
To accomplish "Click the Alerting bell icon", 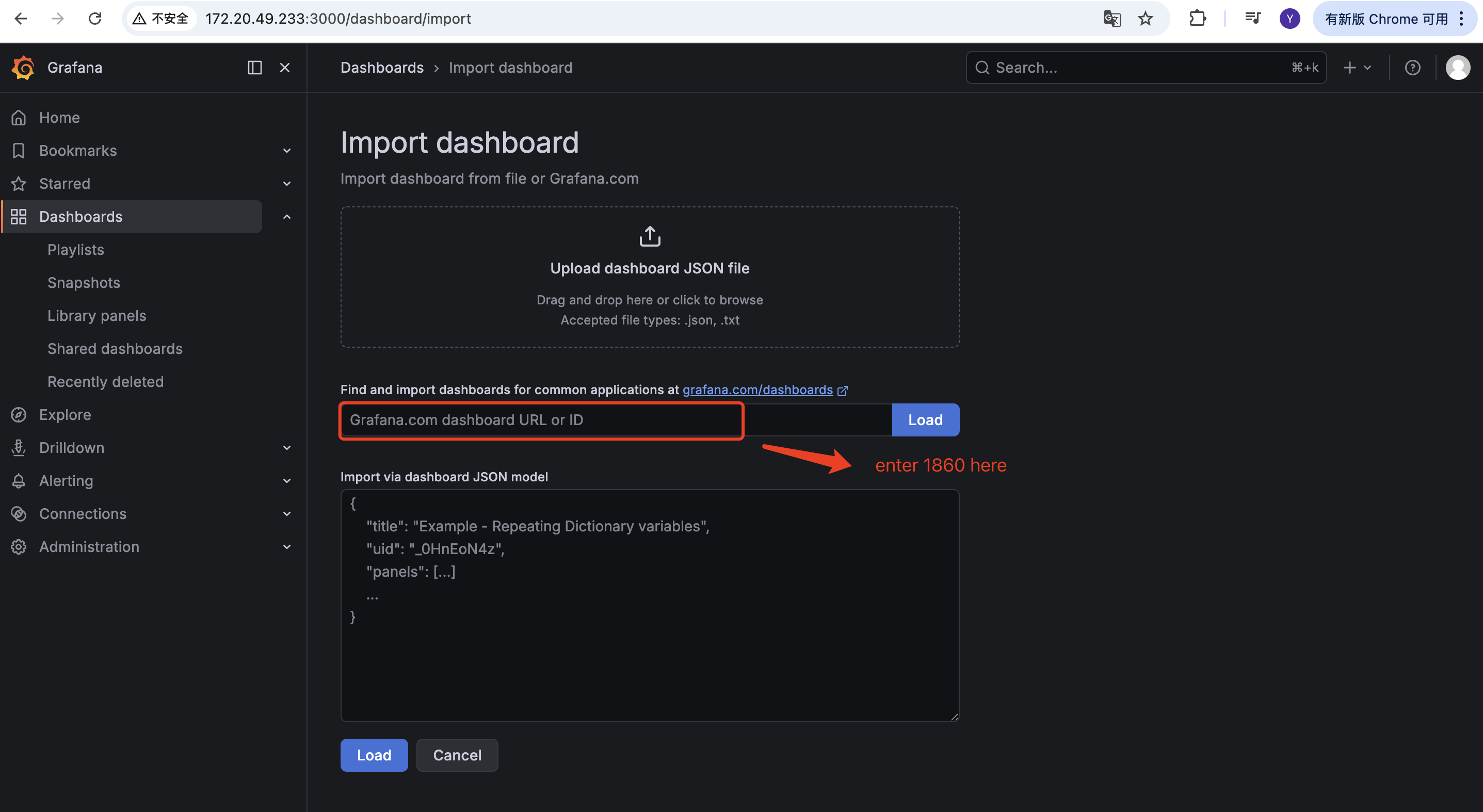I will coord(19,480).
